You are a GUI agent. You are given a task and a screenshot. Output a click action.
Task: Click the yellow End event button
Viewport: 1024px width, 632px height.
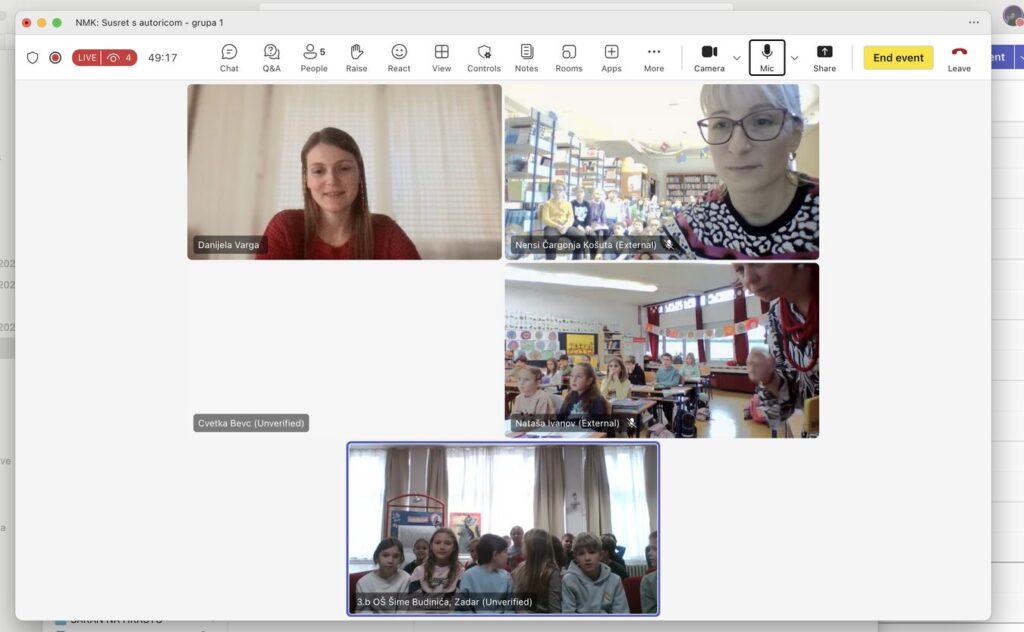898,58
